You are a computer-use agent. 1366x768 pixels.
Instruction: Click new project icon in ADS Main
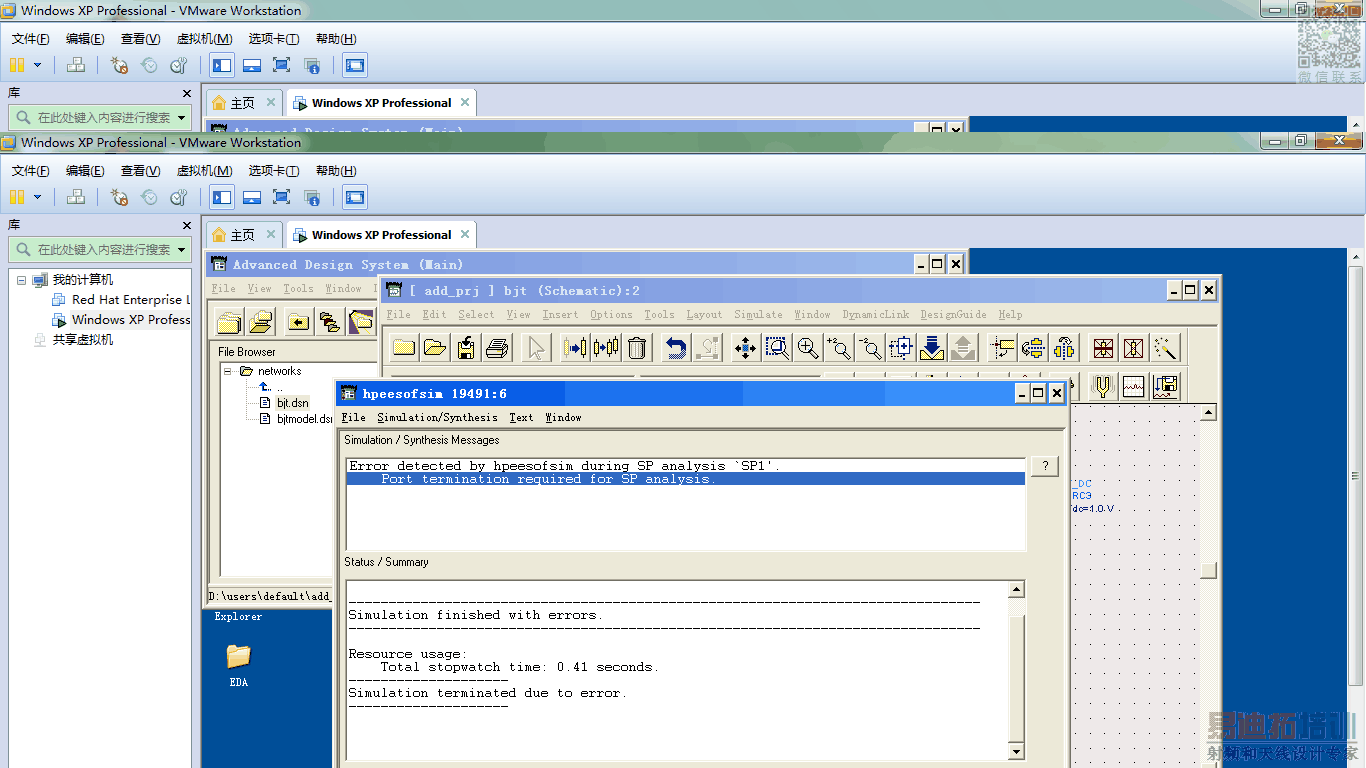coord(230,321)
